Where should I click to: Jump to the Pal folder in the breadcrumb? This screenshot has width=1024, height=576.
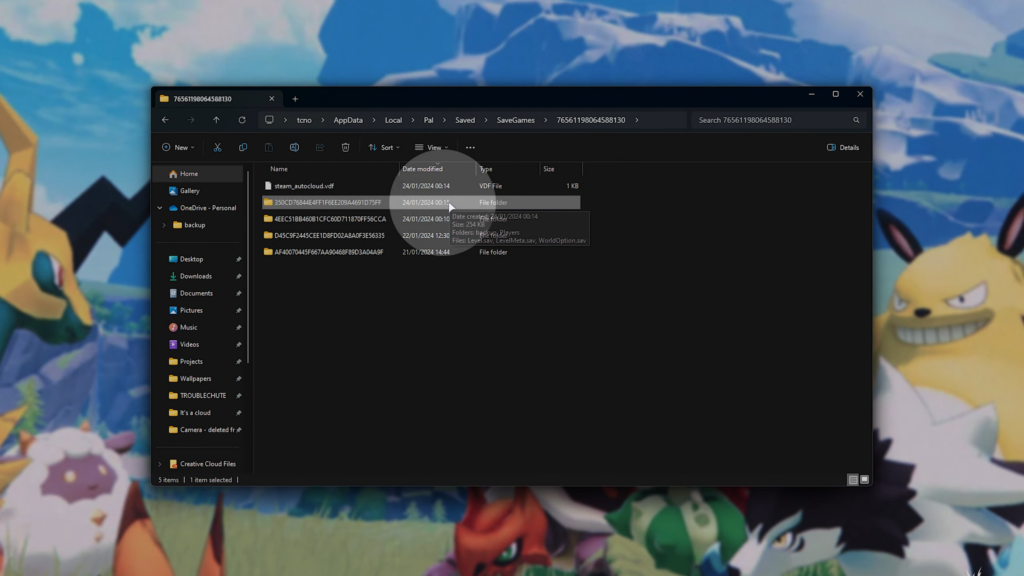(x=428, y=120)
